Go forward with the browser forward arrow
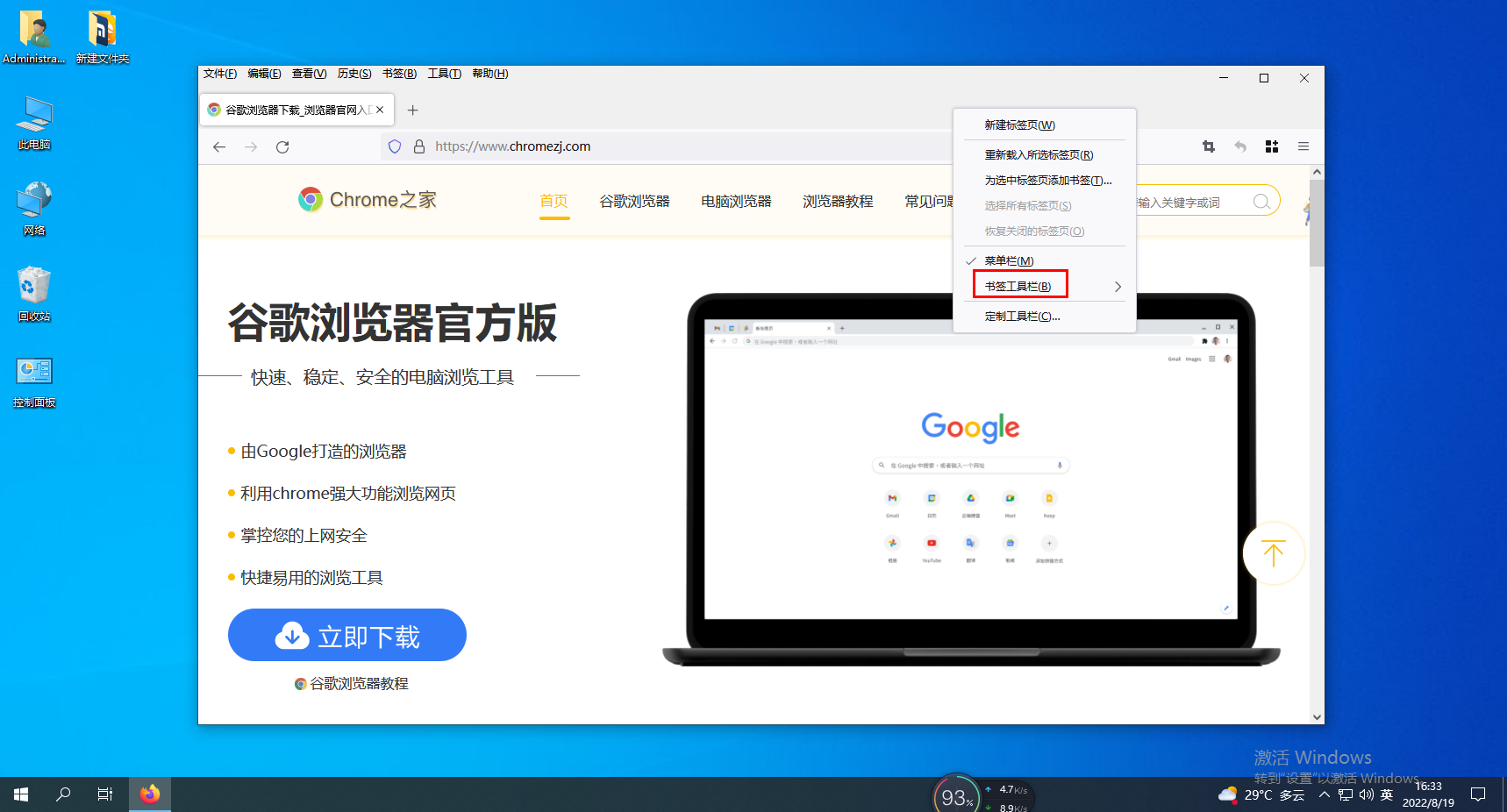This screenshot has height=812, width=1507. (x=251, y=146)
